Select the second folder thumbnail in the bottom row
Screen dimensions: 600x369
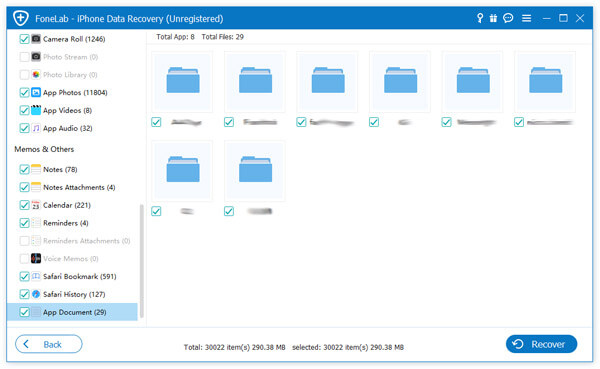click(255, 171)
